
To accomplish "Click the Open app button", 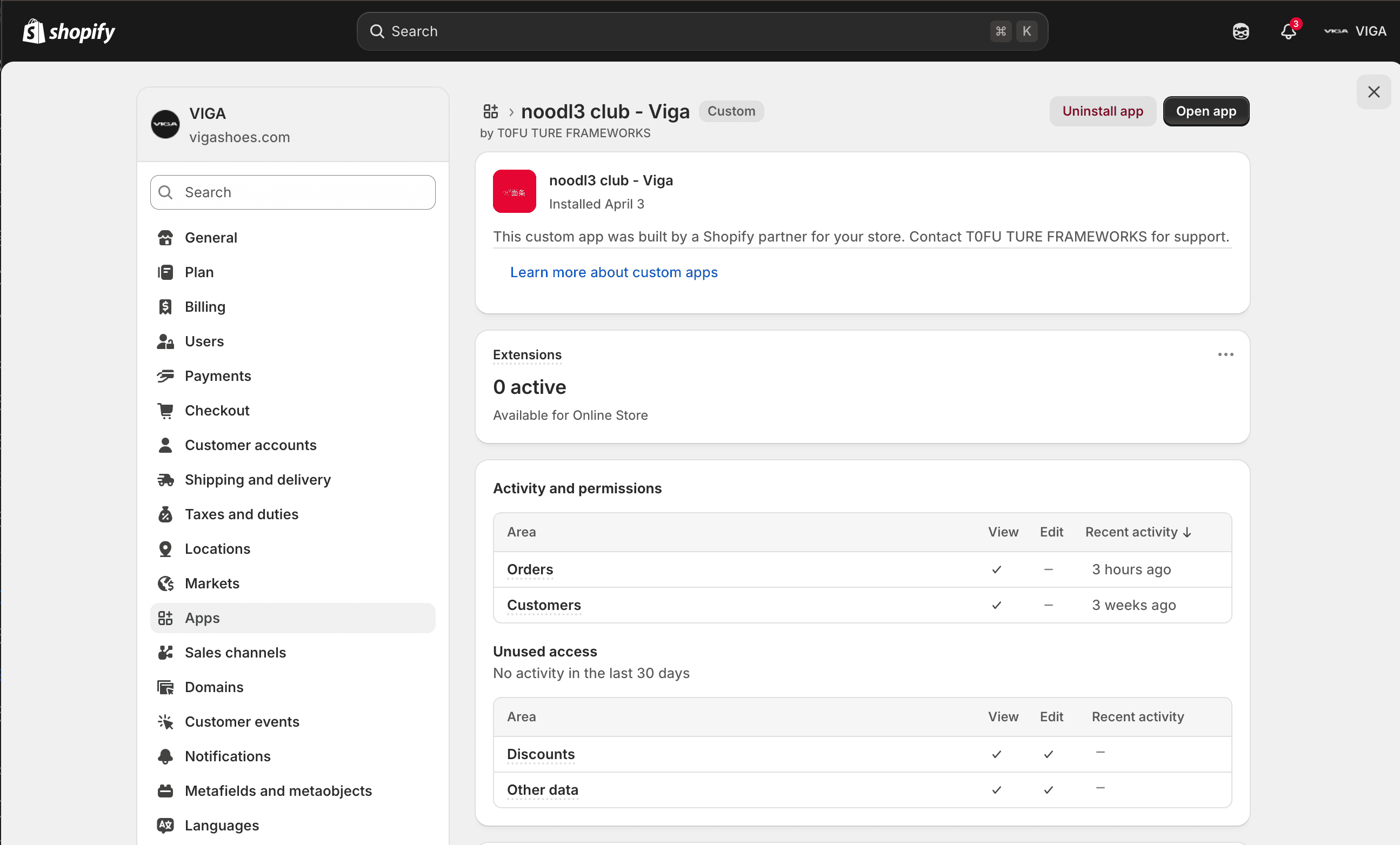I will click(x=1206, y=111).
